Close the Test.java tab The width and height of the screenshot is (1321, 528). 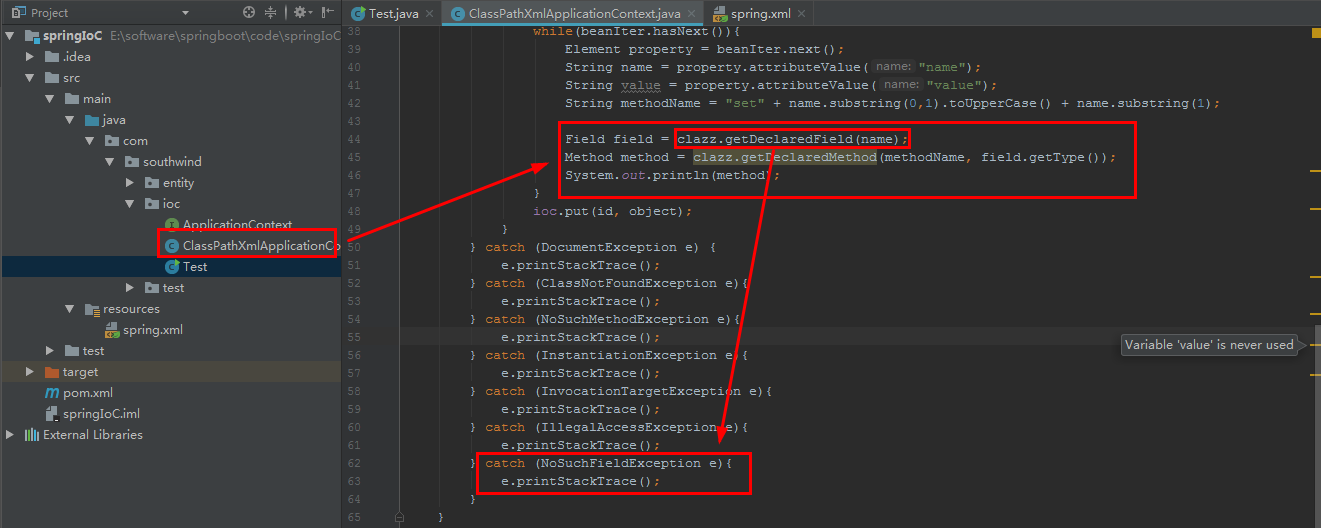428,14
